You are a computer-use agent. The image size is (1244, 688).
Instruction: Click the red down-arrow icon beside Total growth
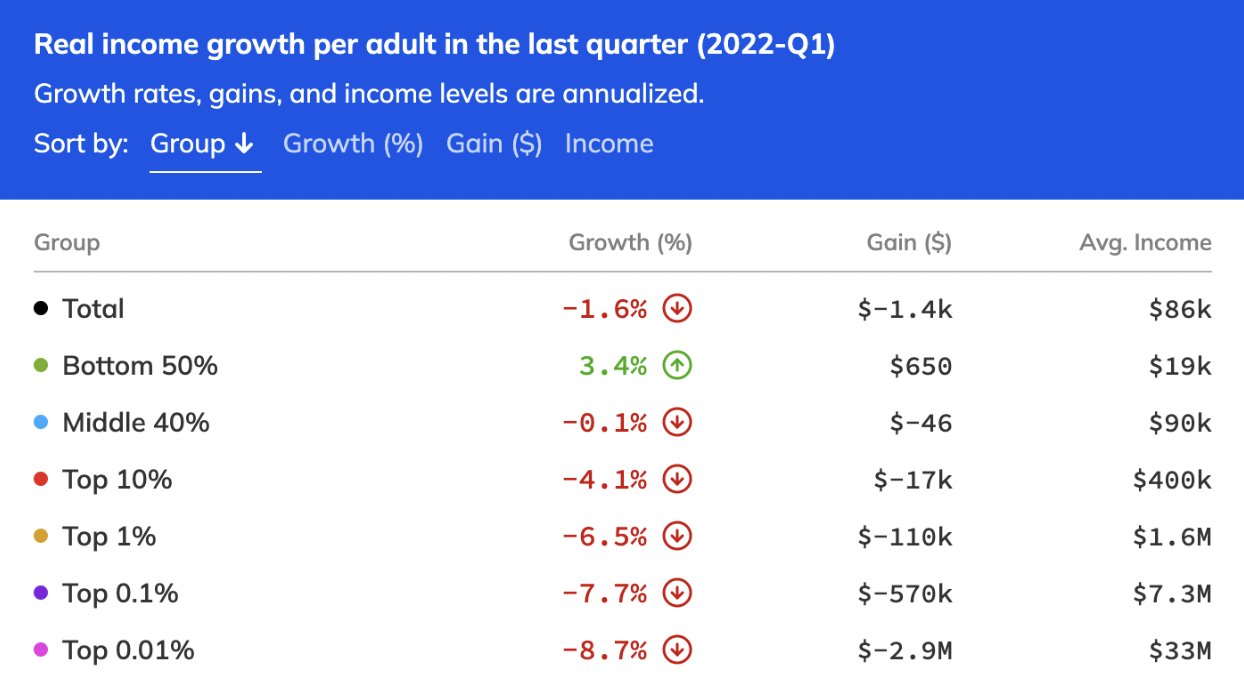click(677, 309)
